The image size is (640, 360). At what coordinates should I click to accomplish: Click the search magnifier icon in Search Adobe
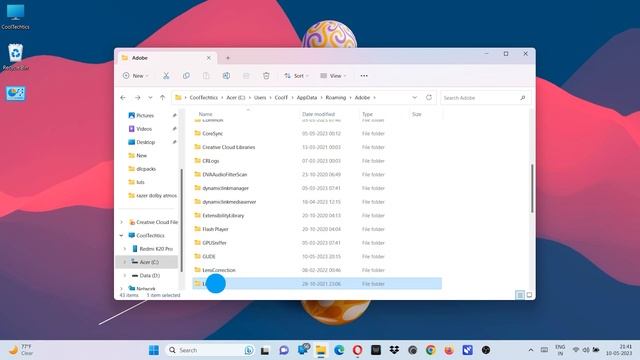[523, 98]
